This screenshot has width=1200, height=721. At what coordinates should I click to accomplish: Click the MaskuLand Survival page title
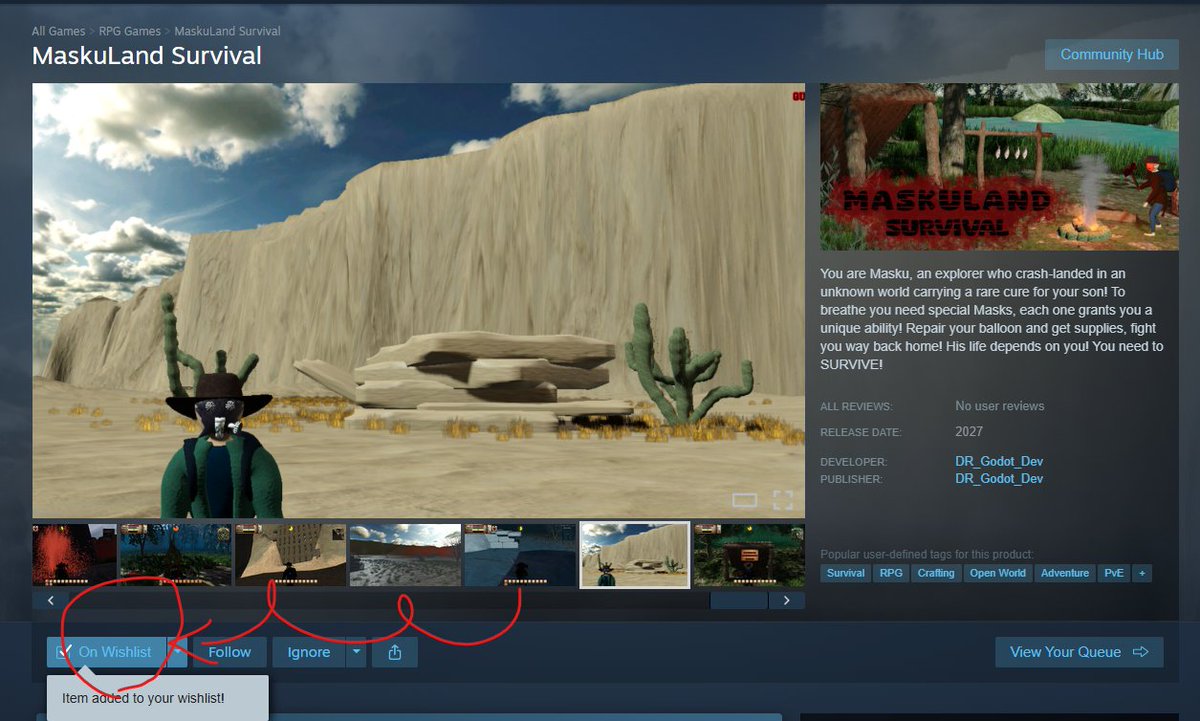(x=147, y=55)
